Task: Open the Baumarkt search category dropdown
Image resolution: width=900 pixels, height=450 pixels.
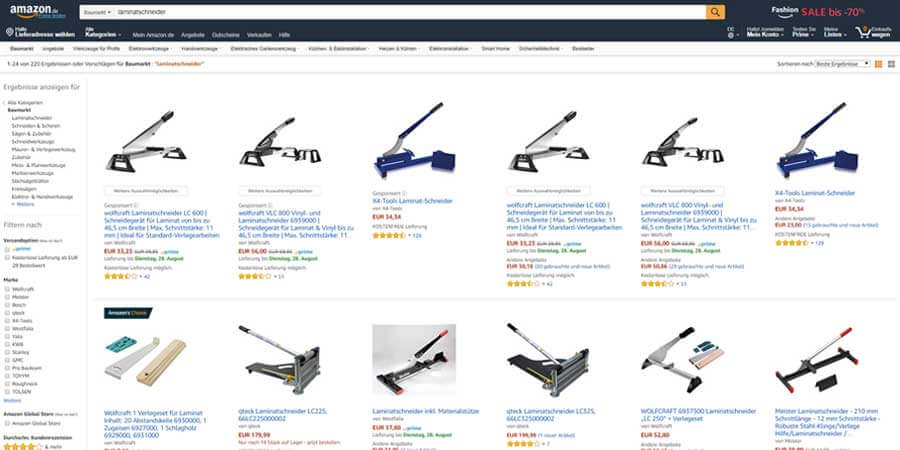Action: pyautogui.click(x=97, y=12)
